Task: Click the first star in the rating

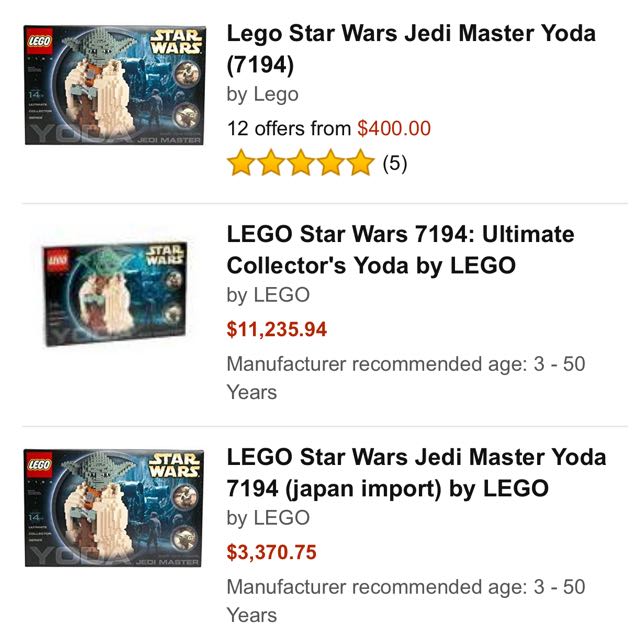Action: [x=241, y=163]
